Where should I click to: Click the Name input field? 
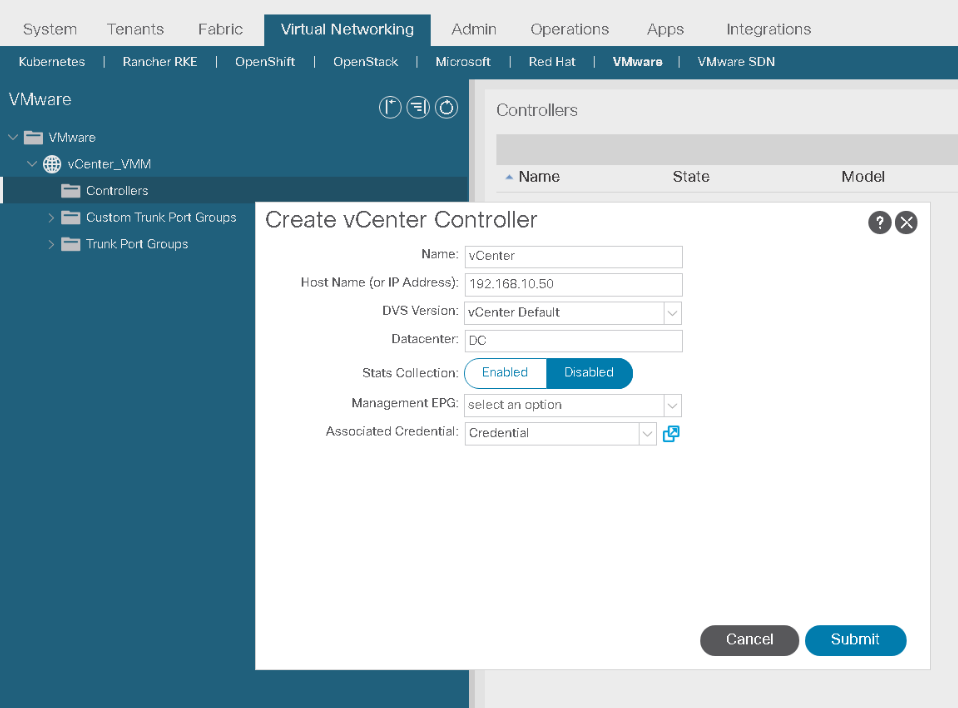point(574,257)
